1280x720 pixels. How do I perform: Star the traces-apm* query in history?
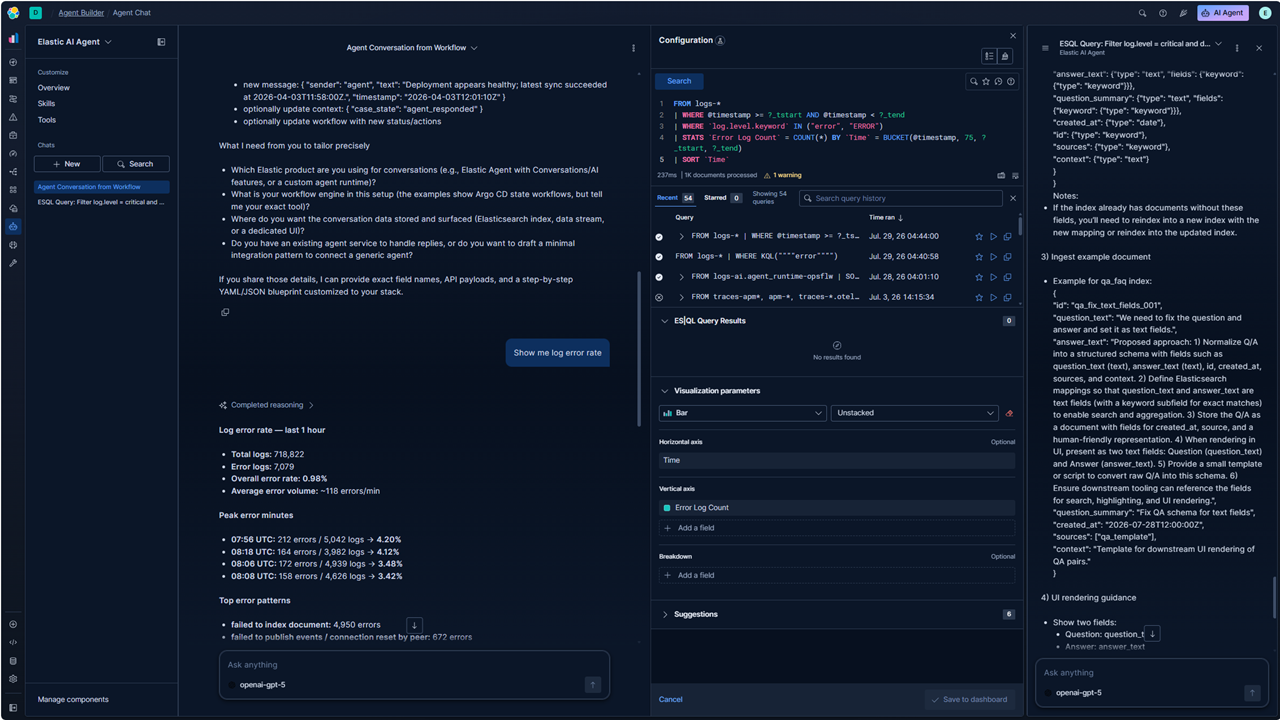(x=979, y=297)
